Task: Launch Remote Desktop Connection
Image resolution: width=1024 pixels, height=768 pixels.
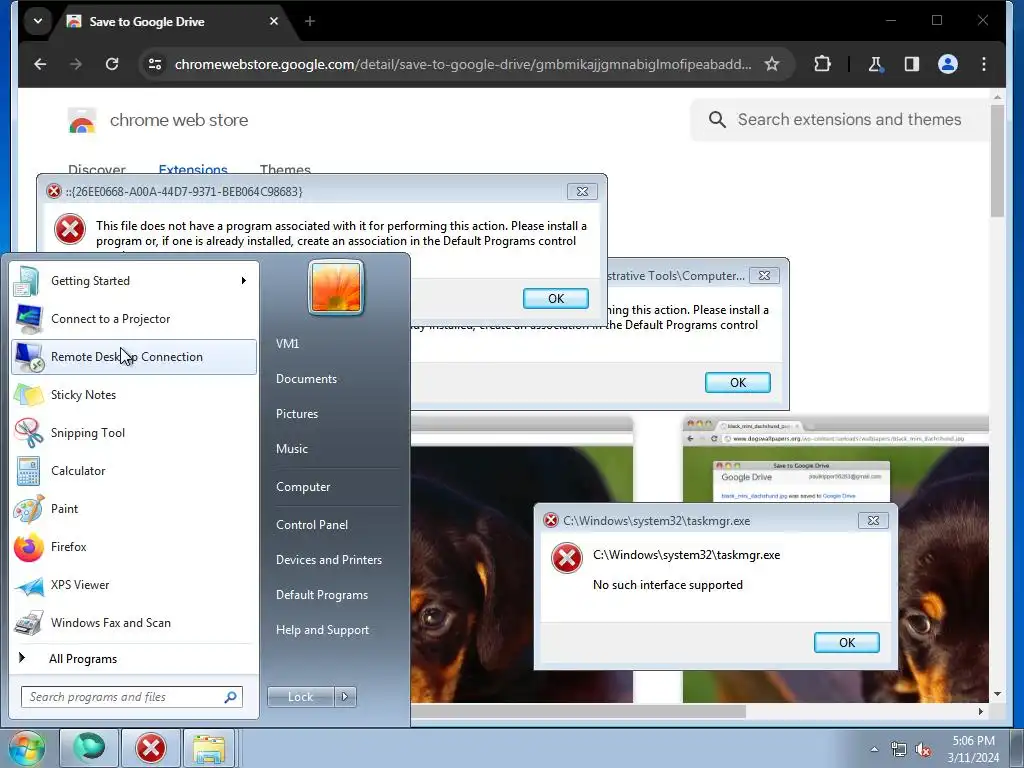Action: click(x=134, y=357)
